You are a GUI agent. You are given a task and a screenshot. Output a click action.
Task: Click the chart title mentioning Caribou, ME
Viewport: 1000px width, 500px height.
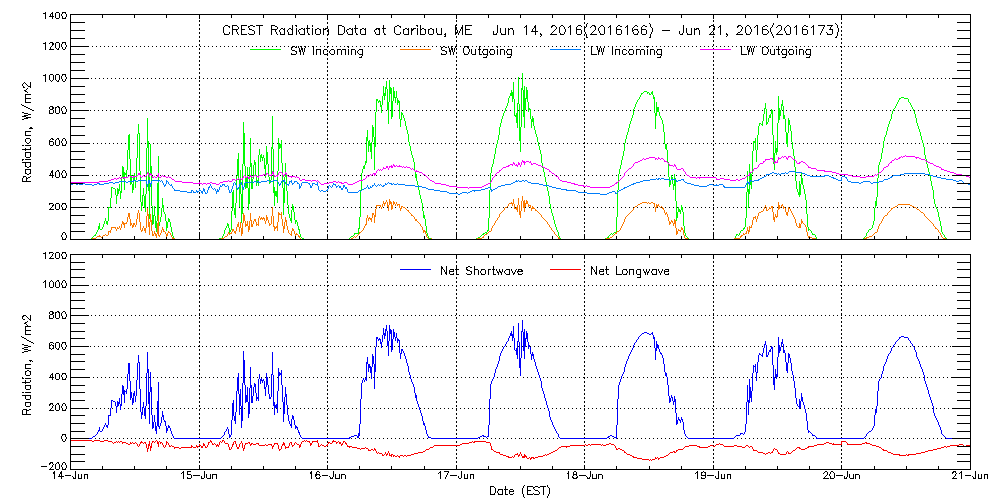coord(530,31)
